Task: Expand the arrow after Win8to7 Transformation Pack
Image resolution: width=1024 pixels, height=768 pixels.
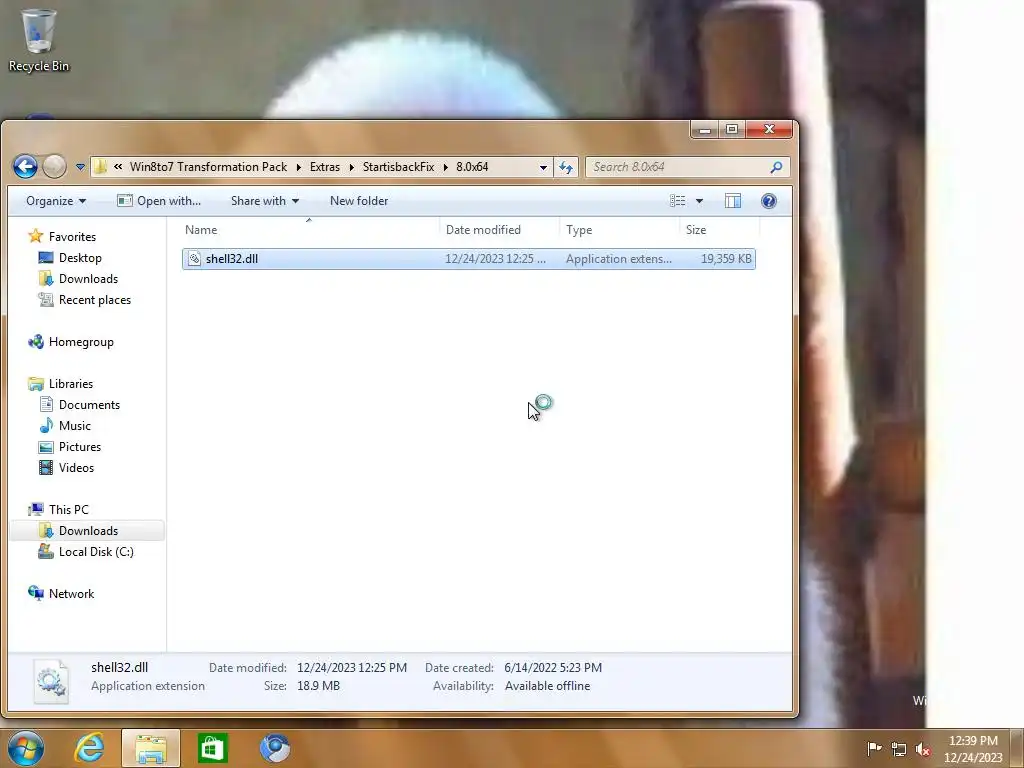Action: pyautogui.click(x=298, y=167)
